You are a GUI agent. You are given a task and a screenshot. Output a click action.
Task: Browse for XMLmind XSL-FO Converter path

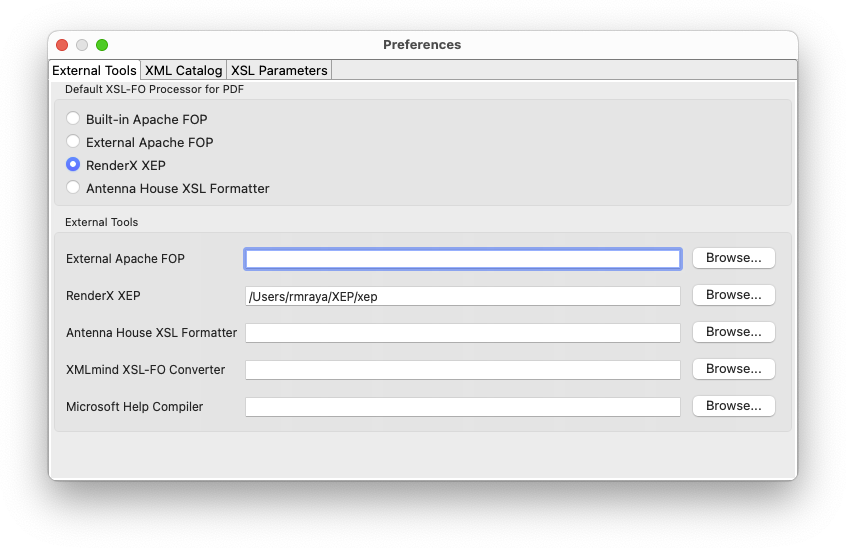(x=734, y=369)
